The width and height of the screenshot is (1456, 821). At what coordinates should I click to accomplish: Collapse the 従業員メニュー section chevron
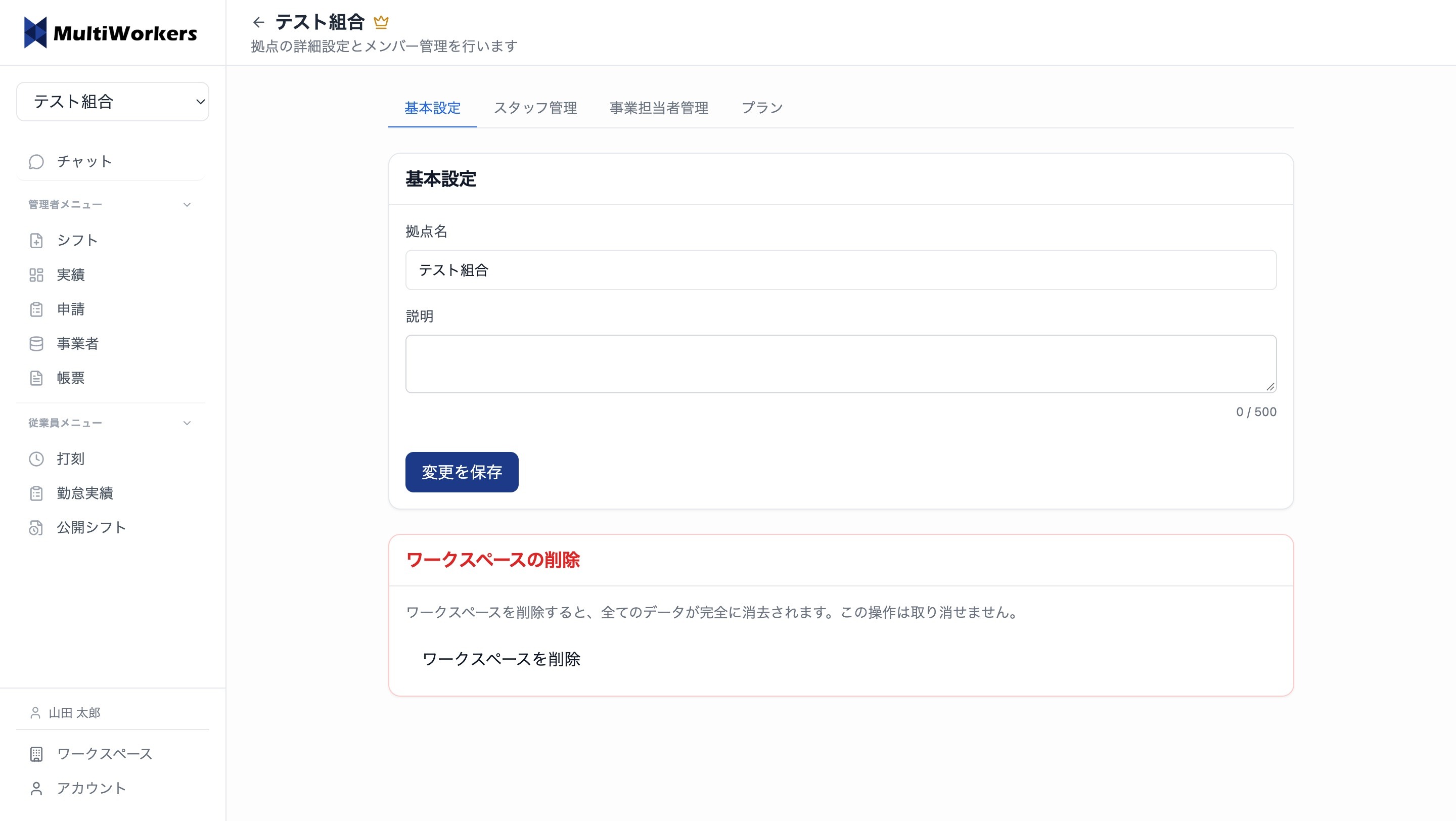187,423
